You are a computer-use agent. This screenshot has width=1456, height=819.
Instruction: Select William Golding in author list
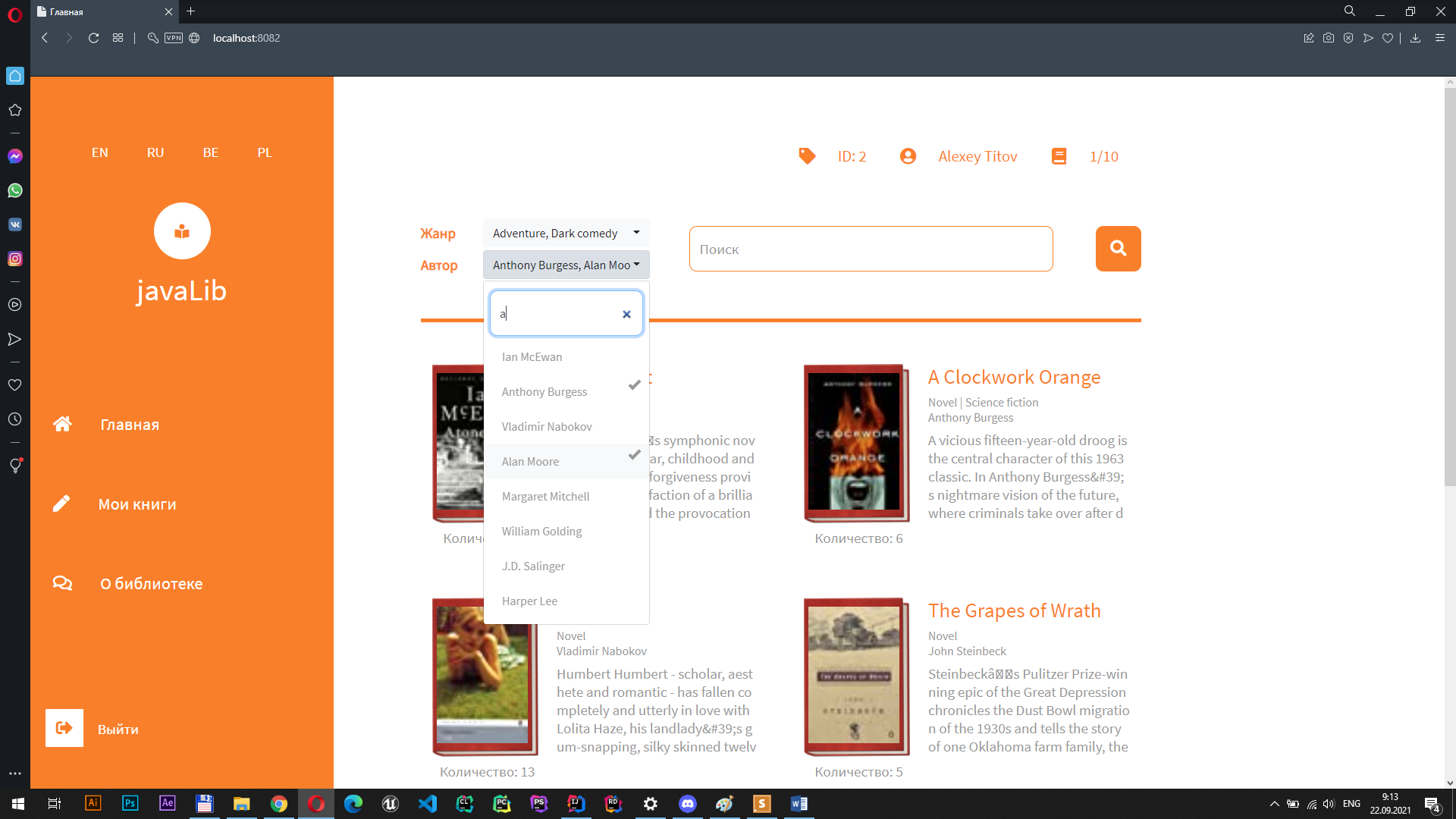pos(566,531)
